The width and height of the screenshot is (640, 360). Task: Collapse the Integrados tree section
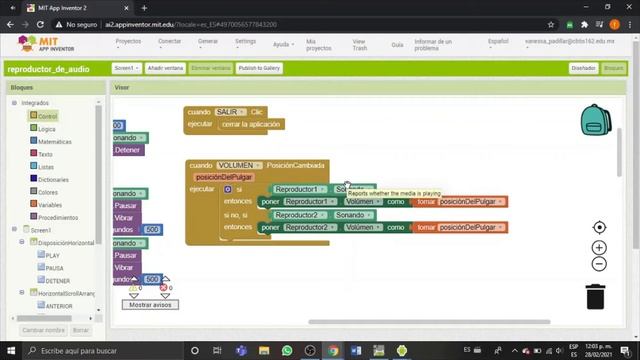(14, 103)
